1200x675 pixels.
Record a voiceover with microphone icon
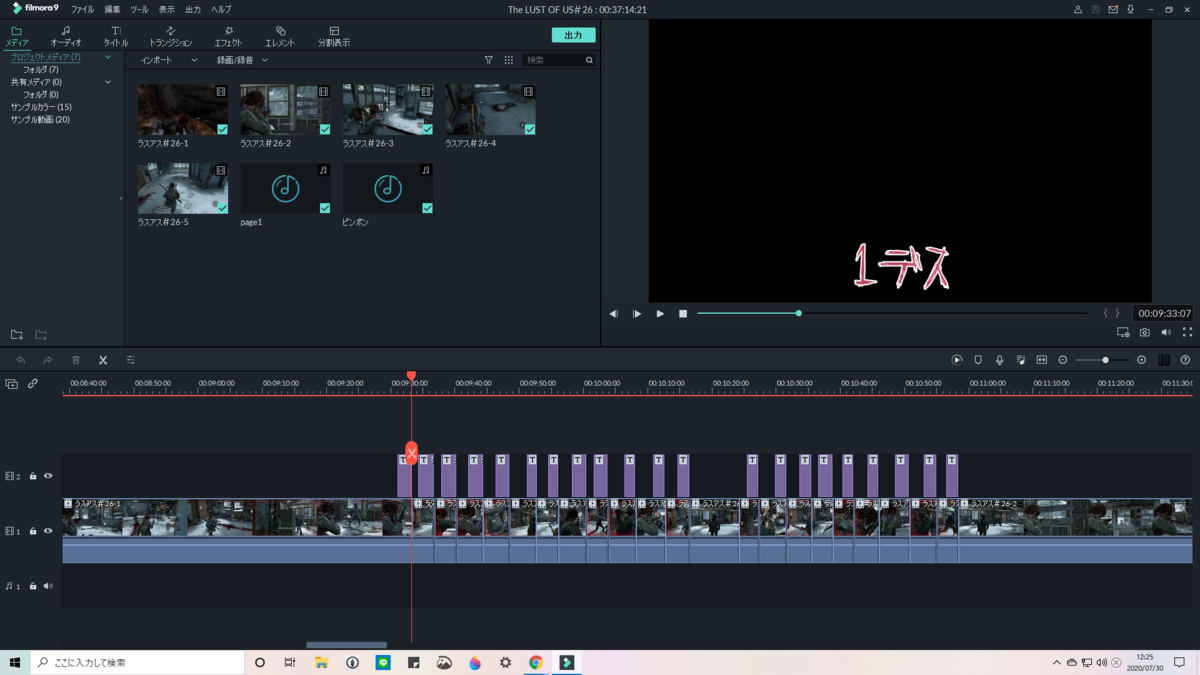point(999,360)
